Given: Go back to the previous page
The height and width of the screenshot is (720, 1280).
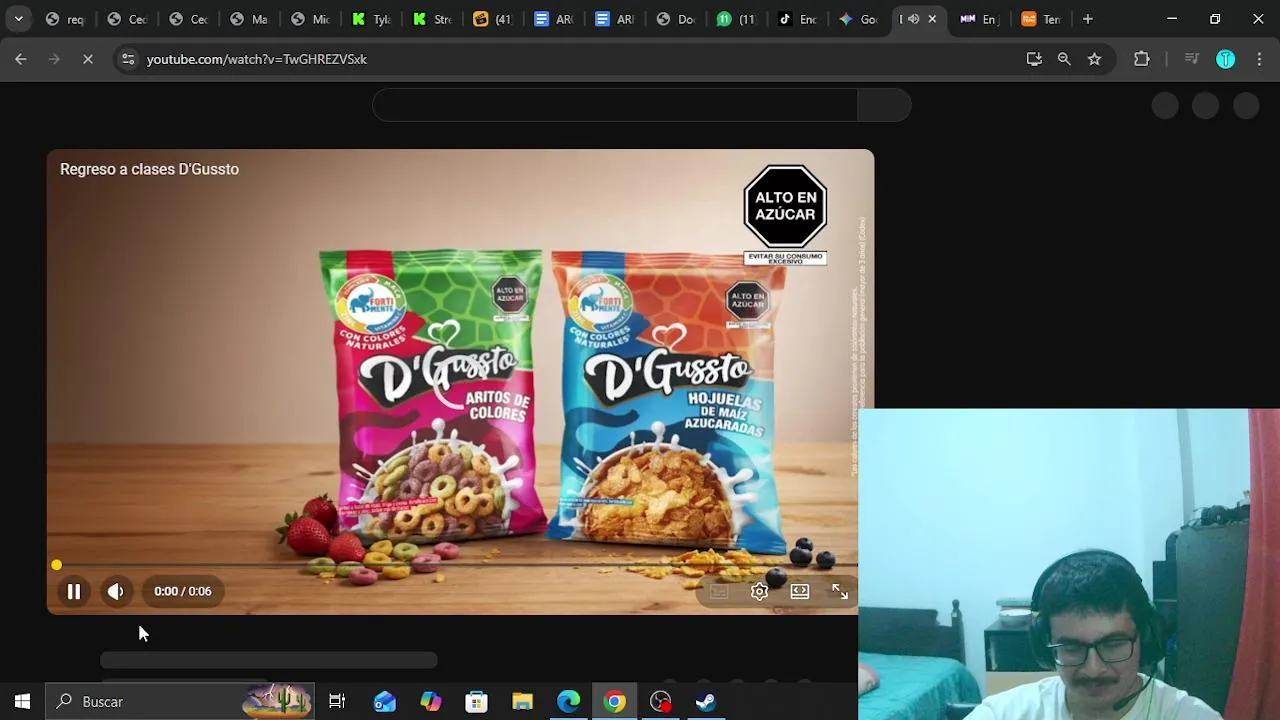Looking at the screenshot, I should tap(21, 59).
